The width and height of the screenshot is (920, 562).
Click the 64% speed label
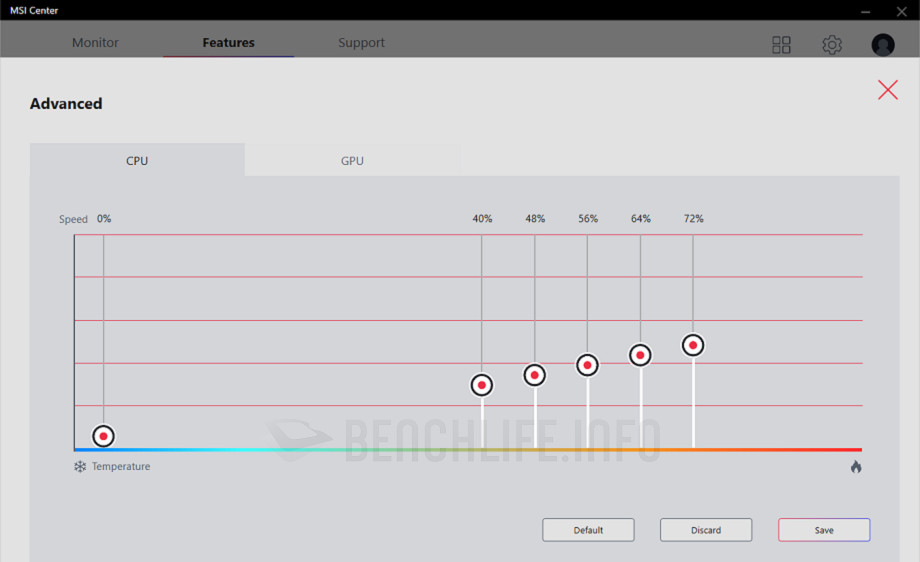click(641, 218)
